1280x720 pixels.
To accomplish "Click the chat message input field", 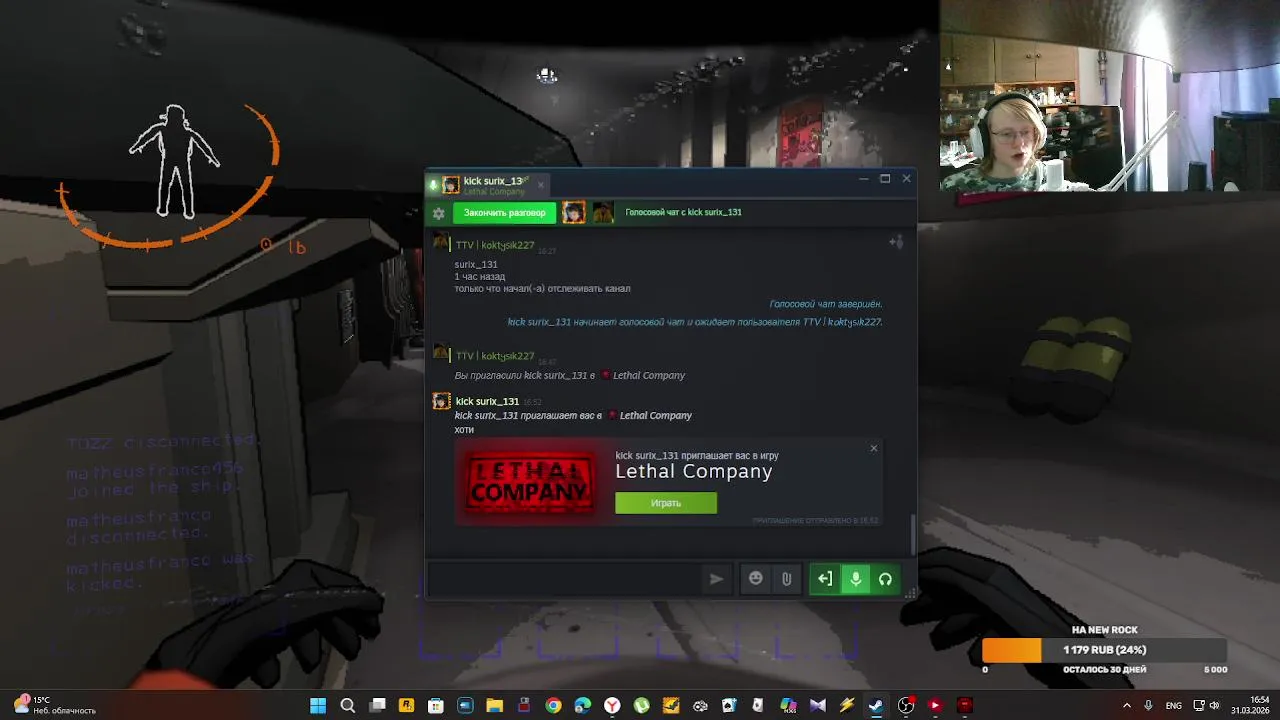I will tap(566, 578).
